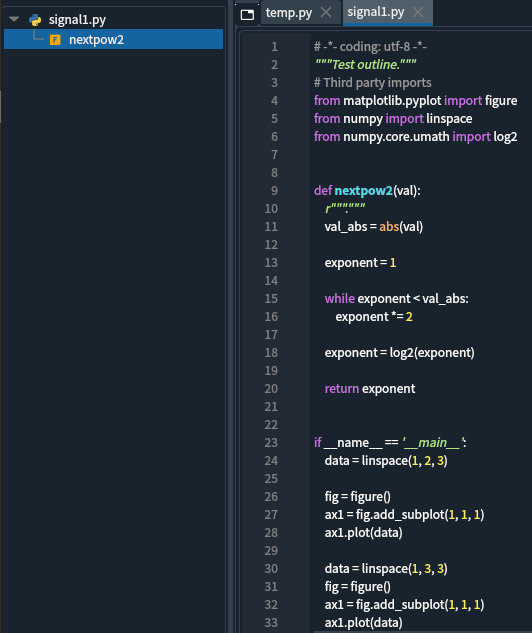The width and height of the screenshot is (532, 633).
Task: Click the exponent = log2(exponent) line
Action: [399, 352]
